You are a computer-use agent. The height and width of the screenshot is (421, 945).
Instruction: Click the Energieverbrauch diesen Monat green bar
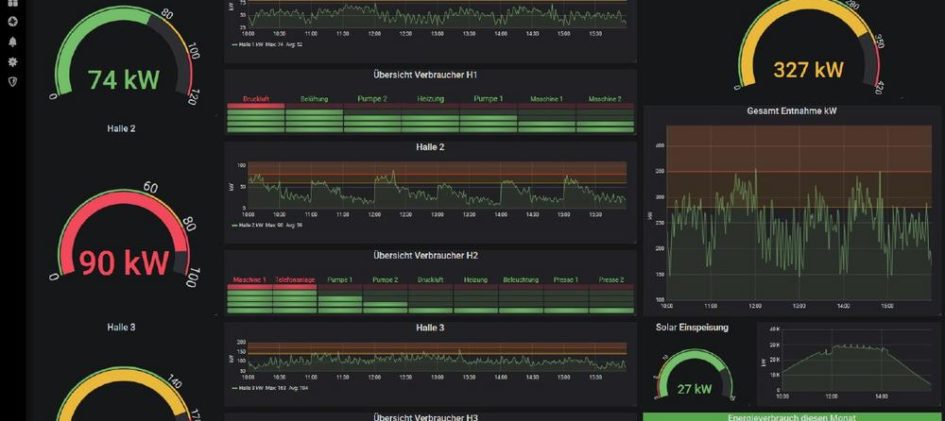pos(792,417)
